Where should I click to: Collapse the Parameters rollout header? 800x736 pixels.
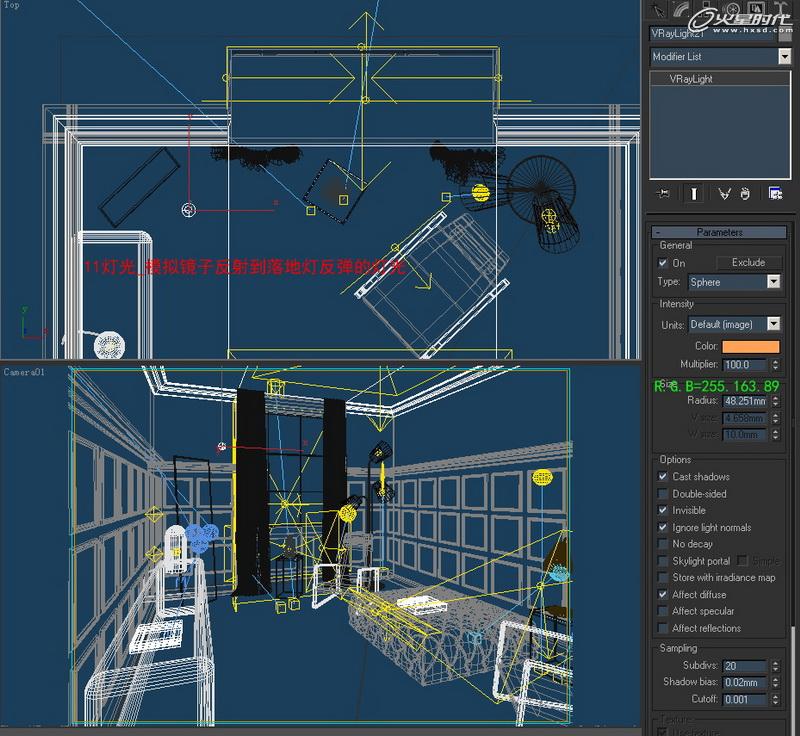click(x=719, y=232)
